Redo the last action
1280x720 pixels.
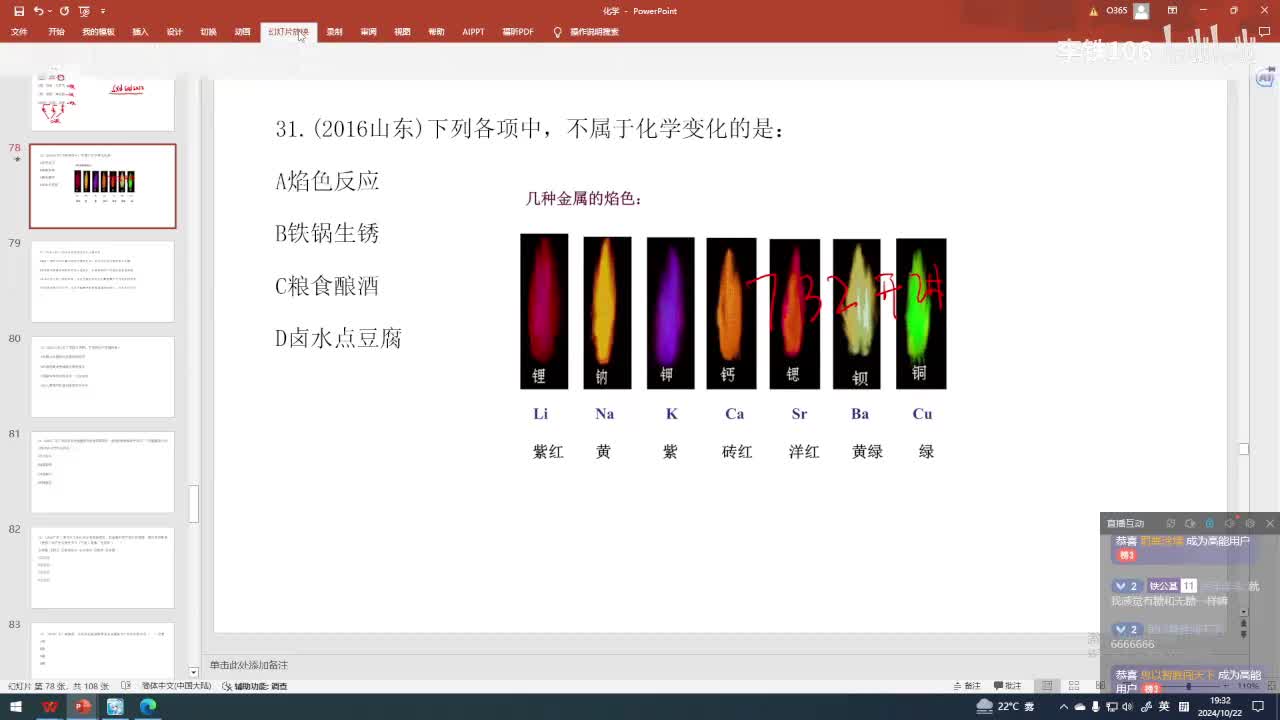point(64,11)
